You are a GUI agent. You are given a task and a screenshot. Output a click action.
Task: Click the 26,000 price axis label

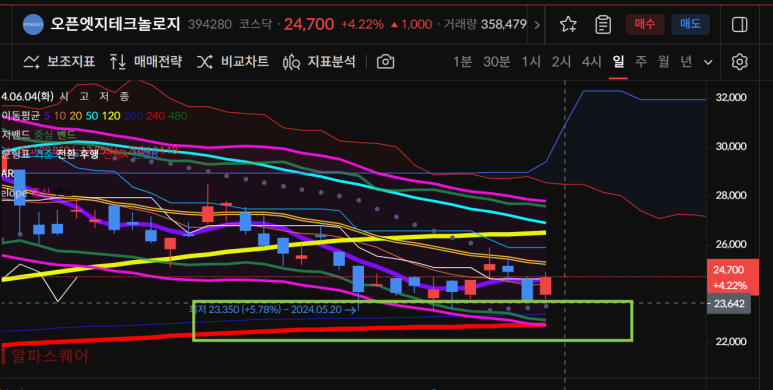[x=731, y=245]
